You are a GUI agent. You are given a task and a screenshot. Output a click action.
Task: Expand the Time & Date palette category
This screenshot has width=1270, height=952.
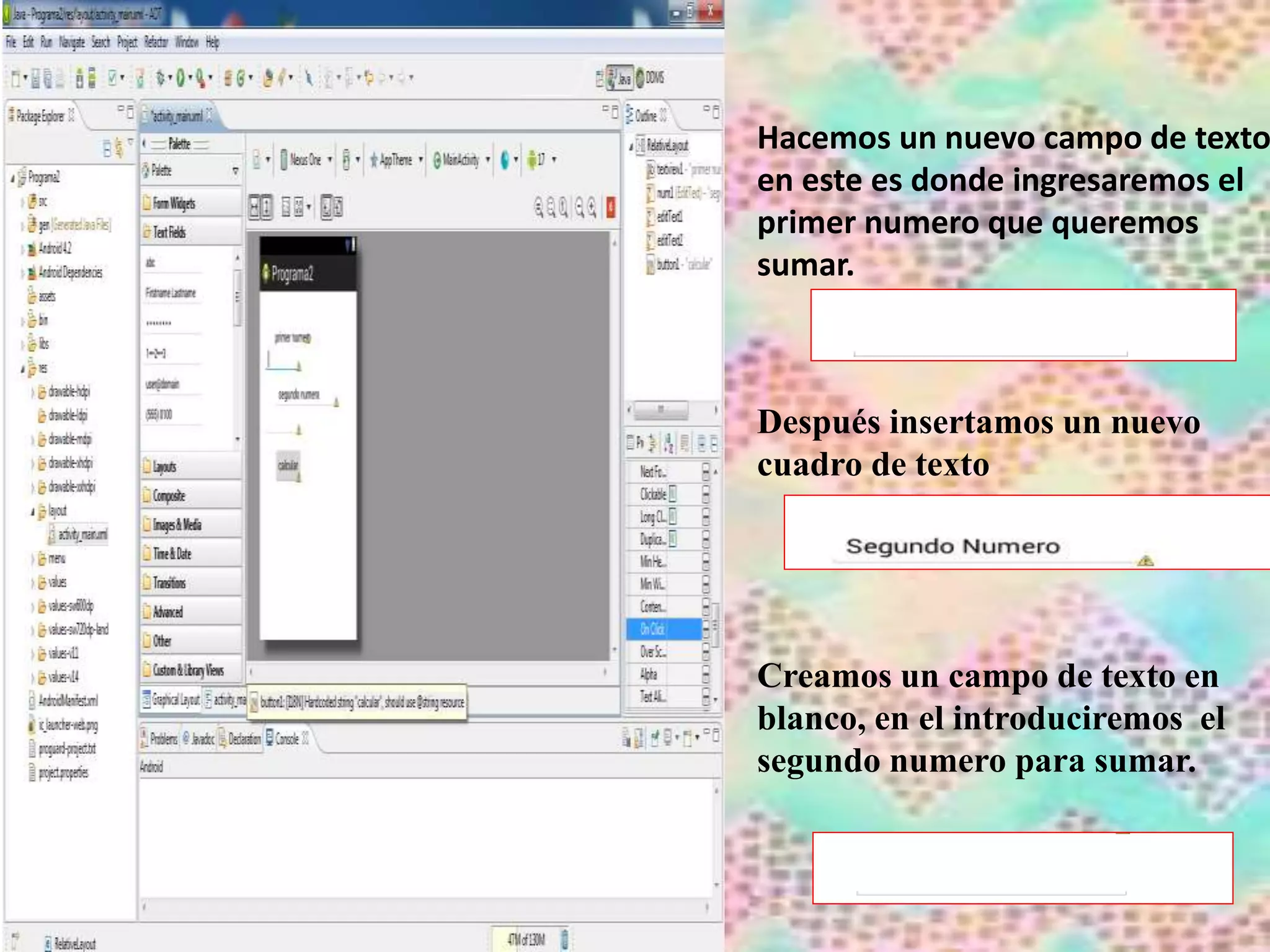(191, 554)
